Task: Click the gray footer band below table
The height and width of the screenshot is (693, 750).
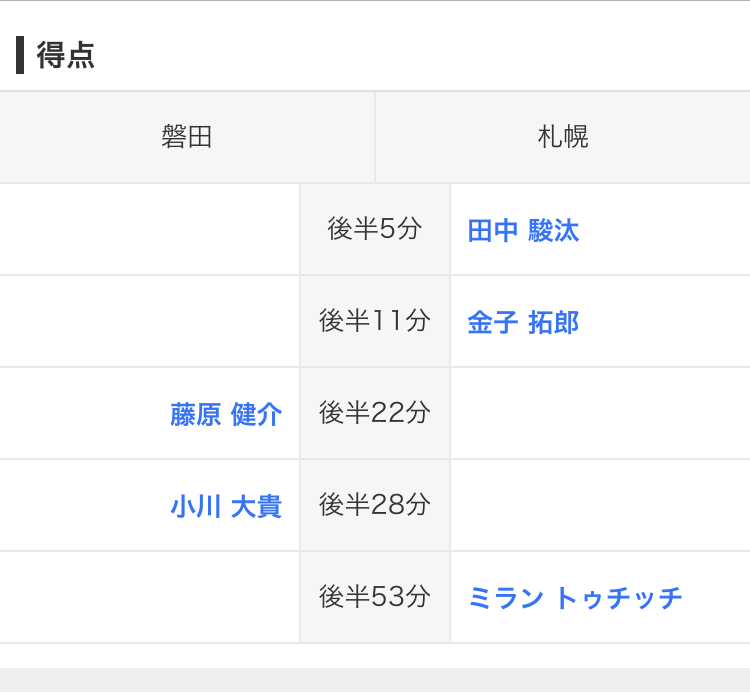Action: coord(375,680)
